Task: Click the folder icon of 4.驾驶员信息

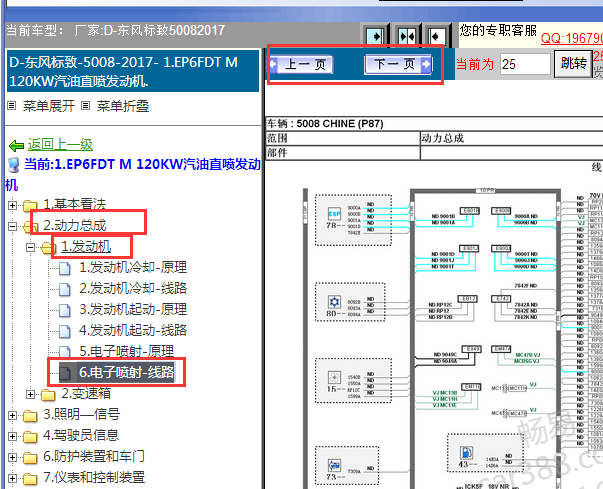Action: pyautogui.click(x=30, y=437)
